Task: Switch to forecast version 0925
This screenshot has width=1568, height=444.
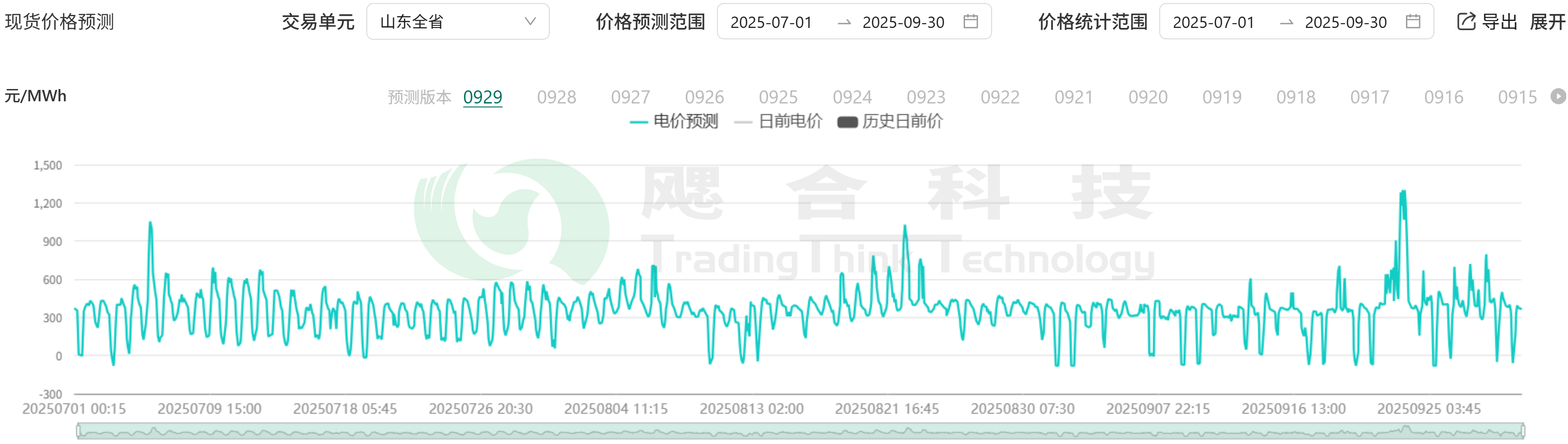Action: tap(778, 97)
